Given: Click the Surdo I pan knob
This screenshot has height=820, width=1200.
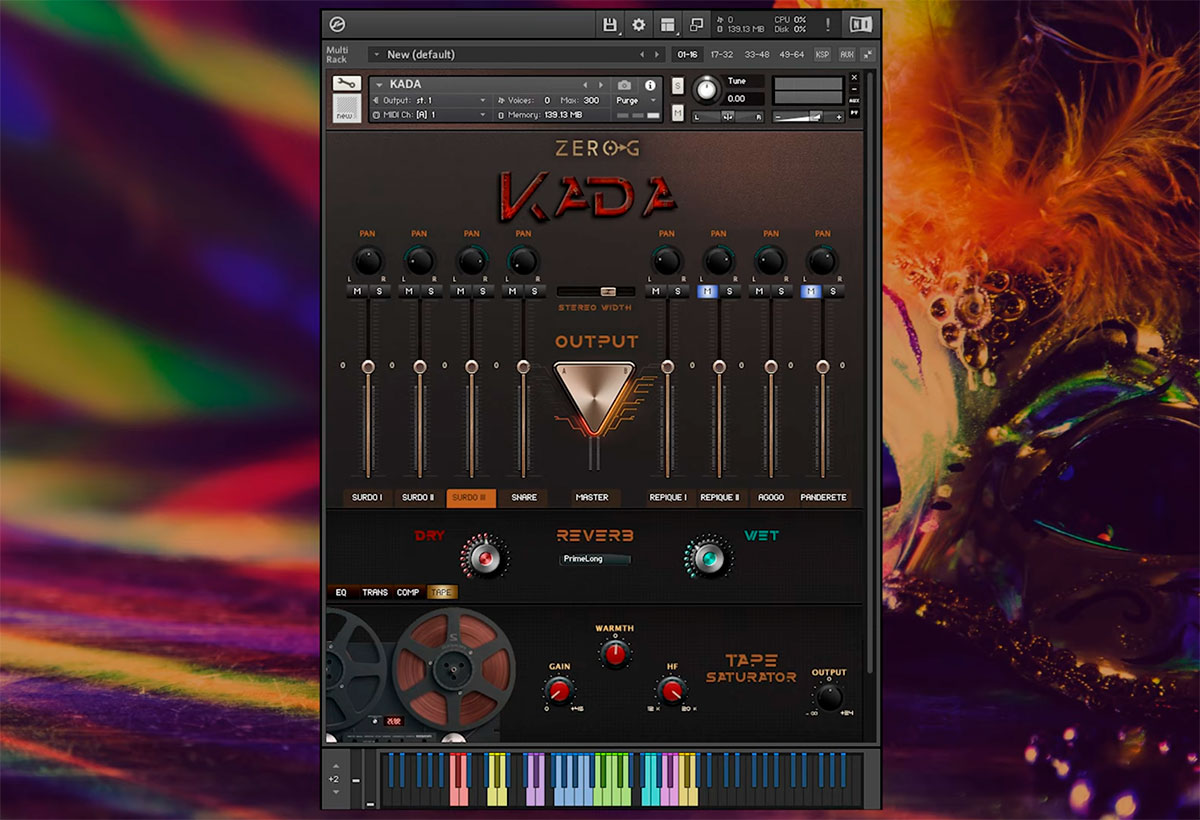Looking at the screenshot, I should coord(367,260).
